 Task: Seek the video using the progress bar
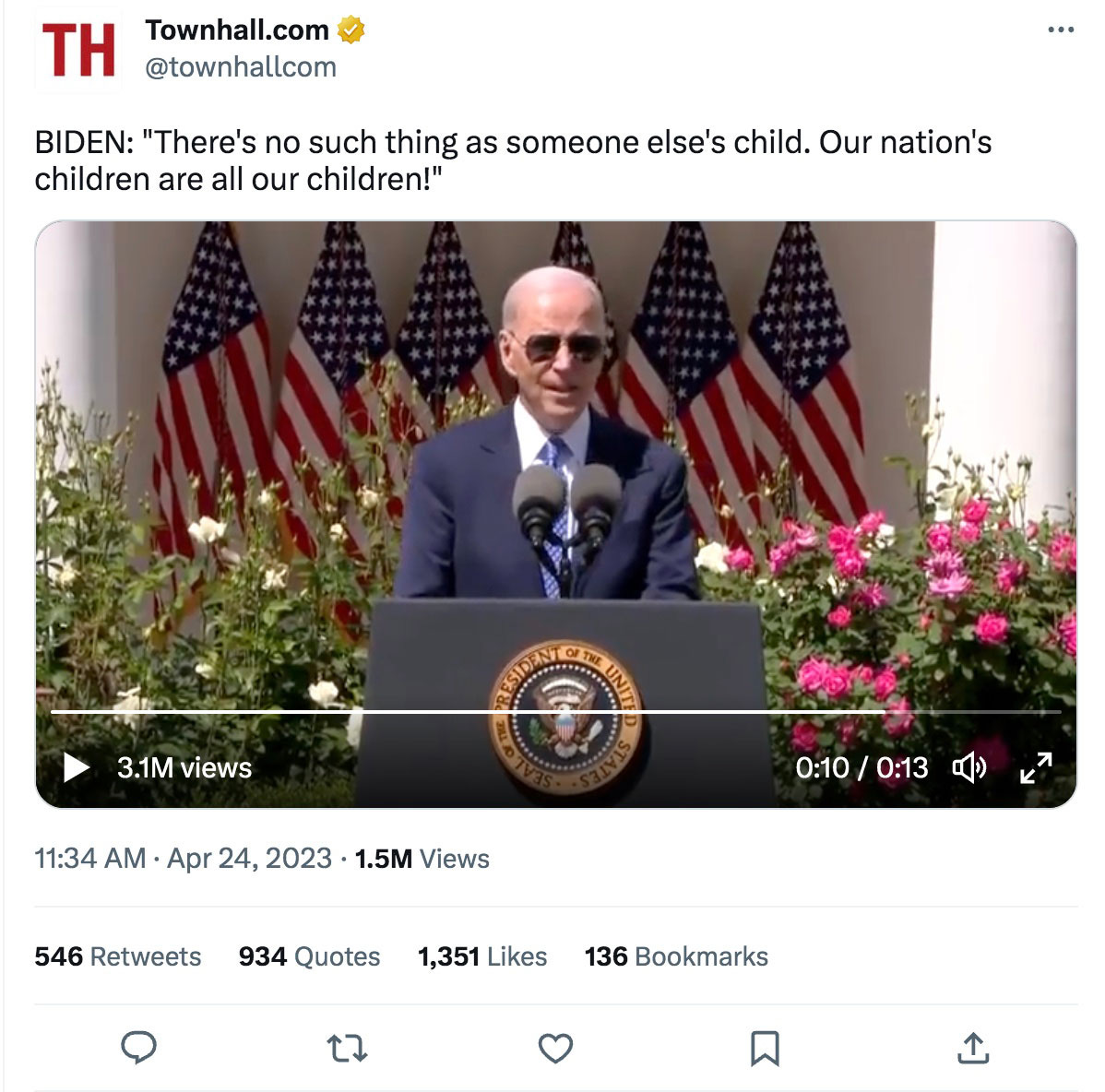[553, 712]
